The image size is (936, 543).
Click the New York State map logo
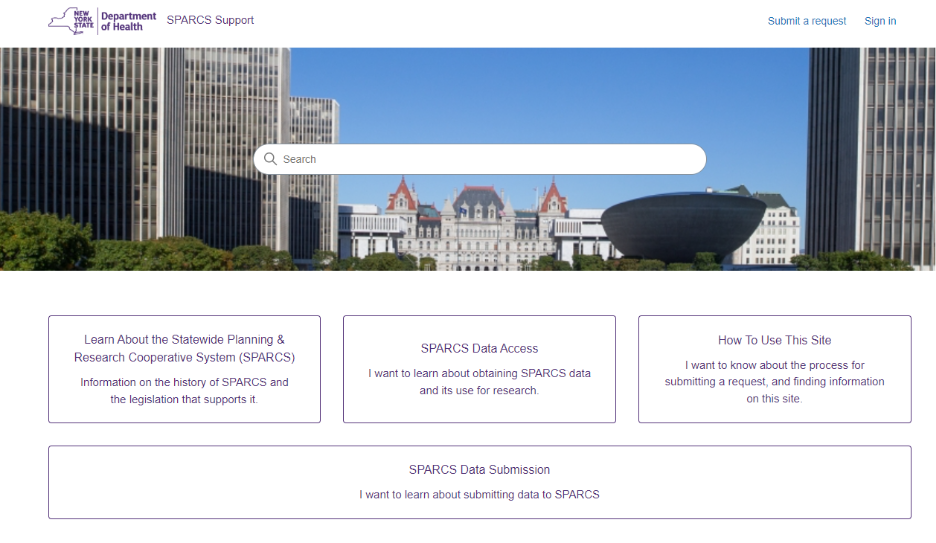(72, 21)
